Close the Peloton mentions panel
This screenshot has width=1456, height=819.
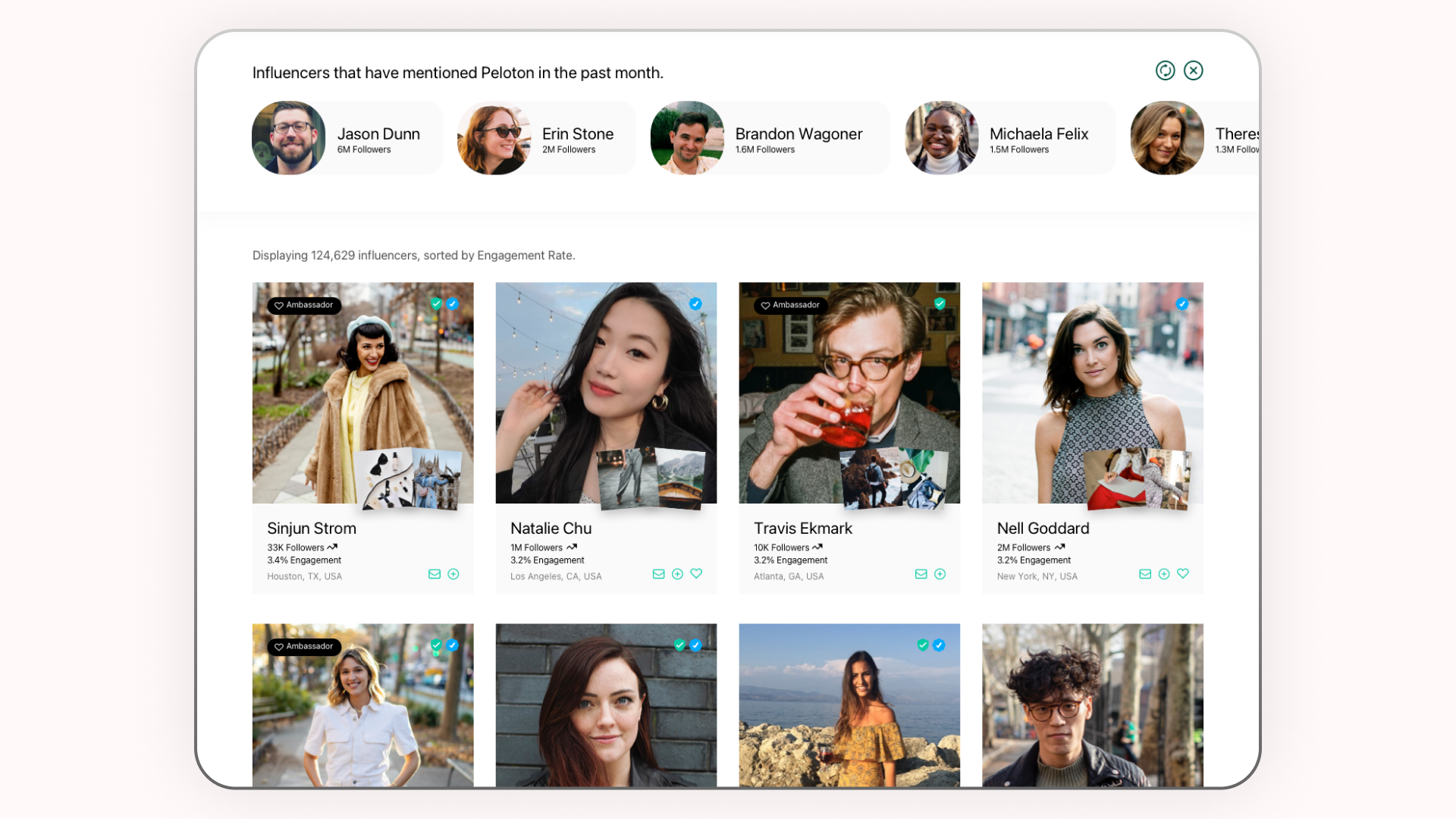click(x=1194, y=71)
